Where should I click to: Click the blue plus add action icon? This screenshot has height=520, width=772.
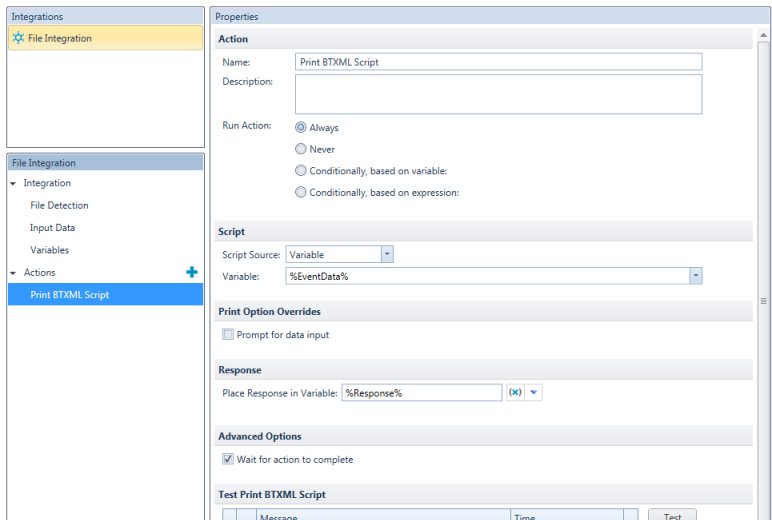point(192,272)
